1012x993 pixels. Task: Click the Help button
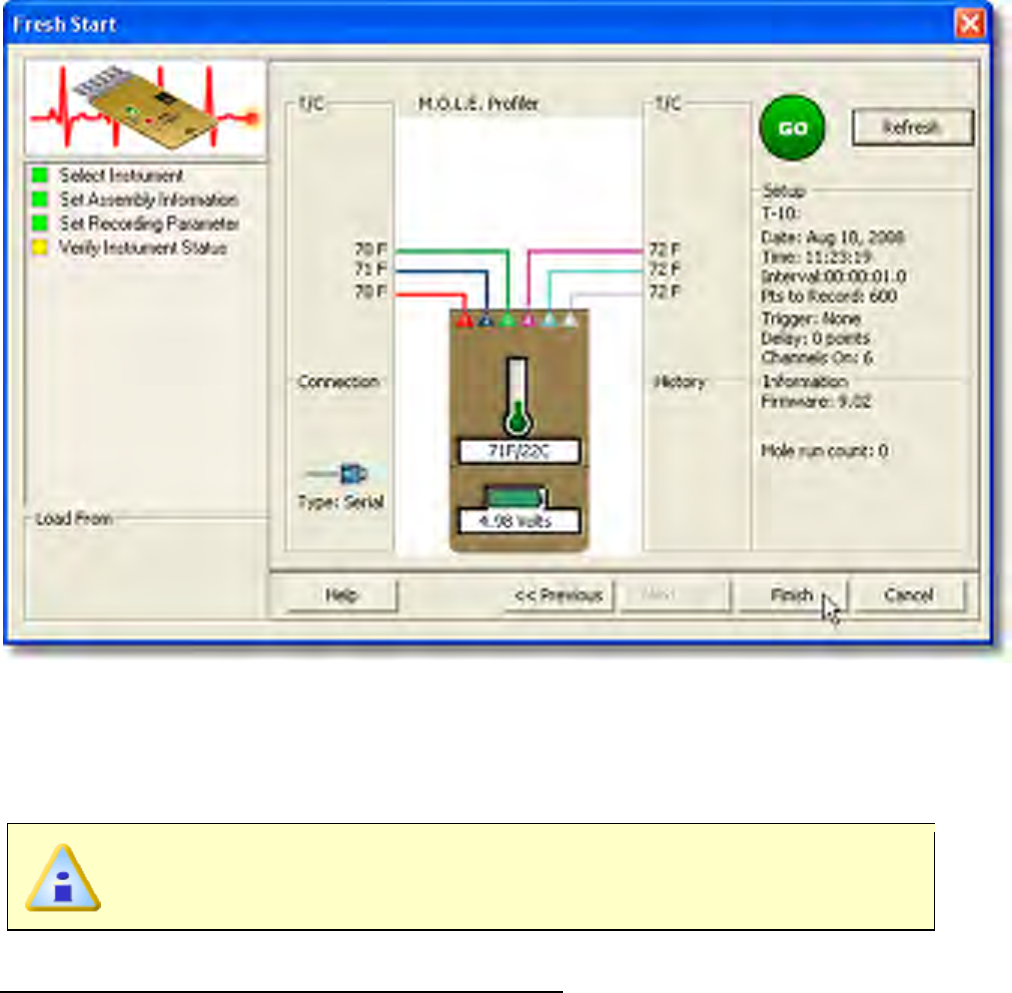pos(341,595)
